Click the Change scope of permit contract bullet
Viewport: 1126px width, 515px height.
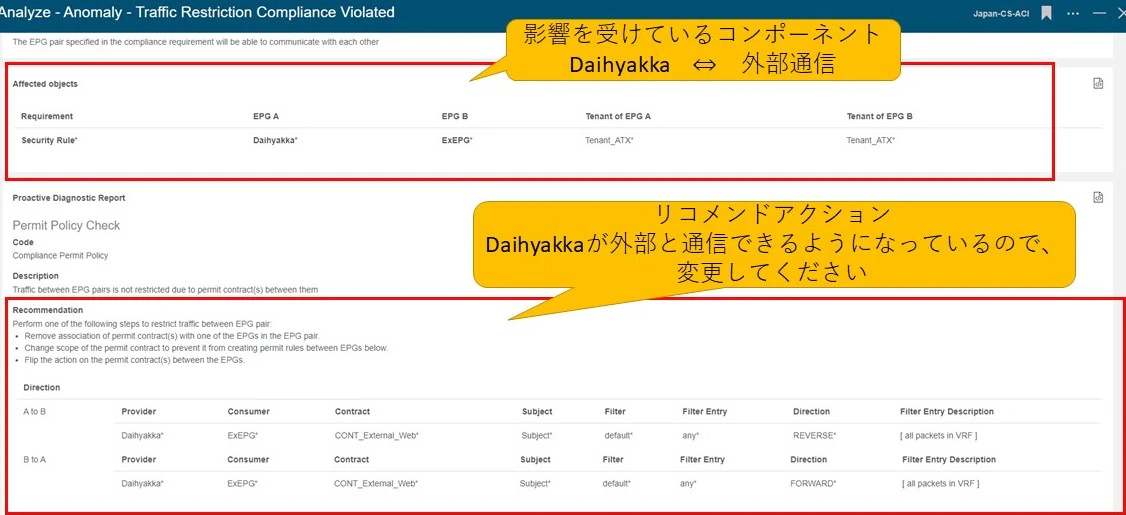tap(206, 348)
